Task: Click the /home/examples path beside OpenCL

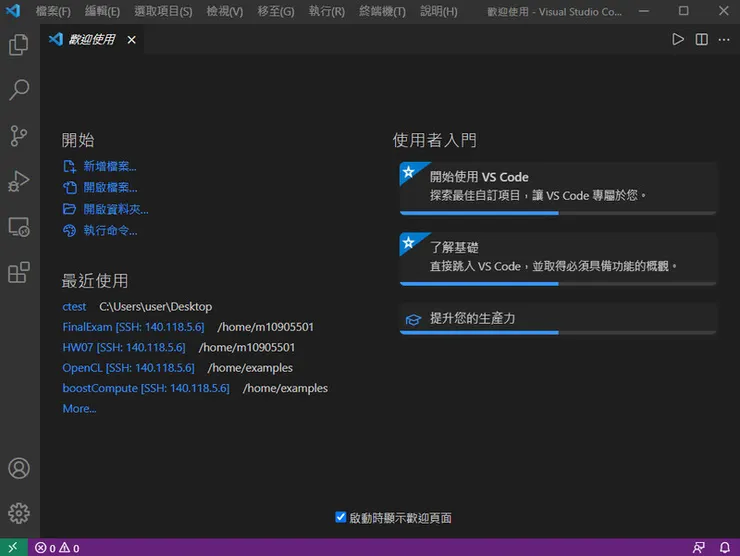Action: point(250,368)
